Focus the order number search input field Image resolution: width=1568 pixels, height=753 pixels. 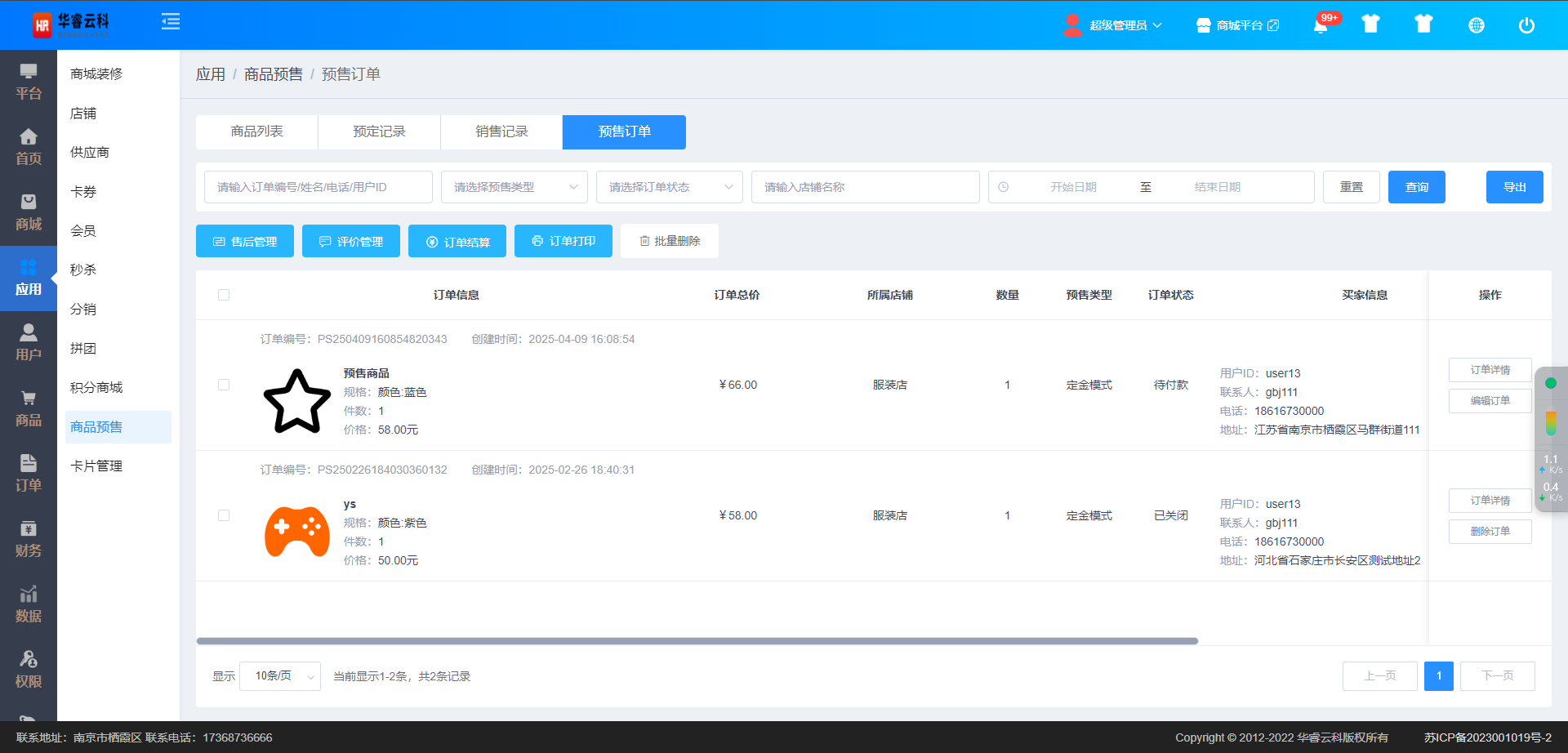(318, 187)
